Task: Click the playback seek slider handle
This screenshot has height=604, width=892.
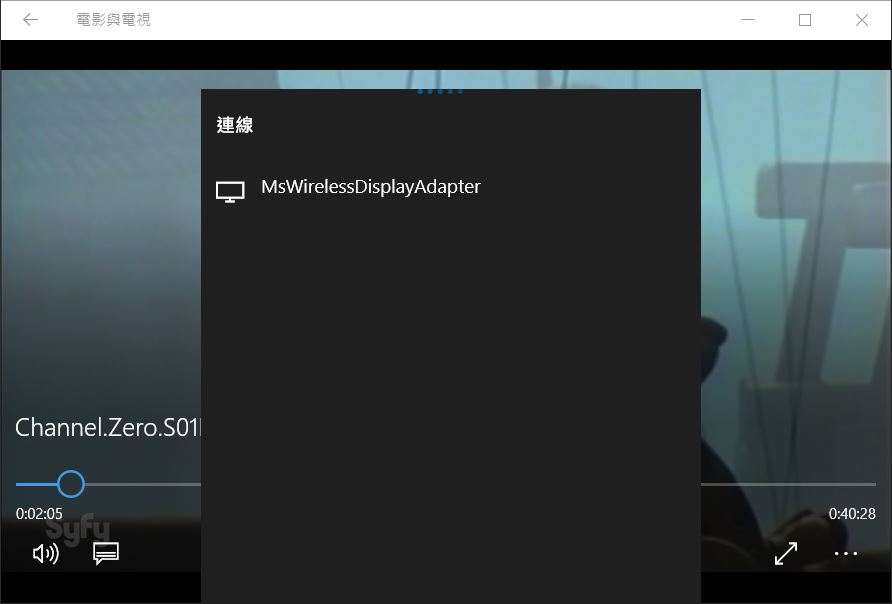Action: click(71, 484)
